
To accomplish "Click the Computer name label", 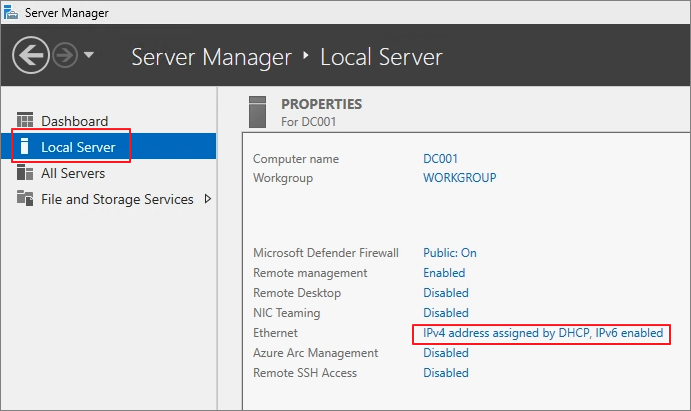I will [296, 159].
